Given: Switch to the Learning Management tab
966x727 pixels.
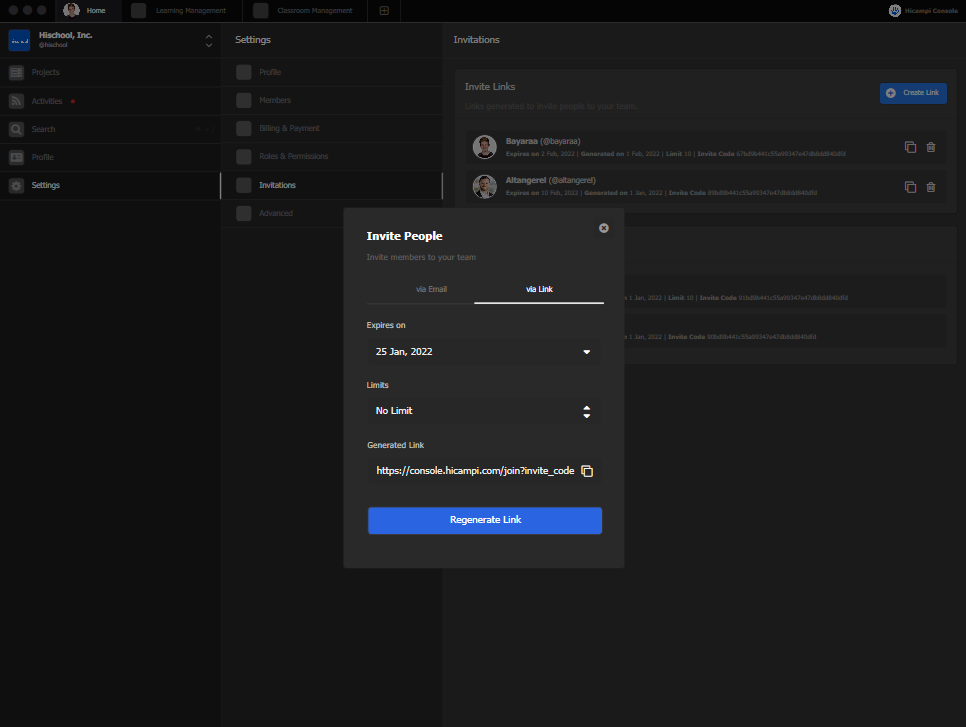Looking at the screenshot, I should [x=190, y=11].
